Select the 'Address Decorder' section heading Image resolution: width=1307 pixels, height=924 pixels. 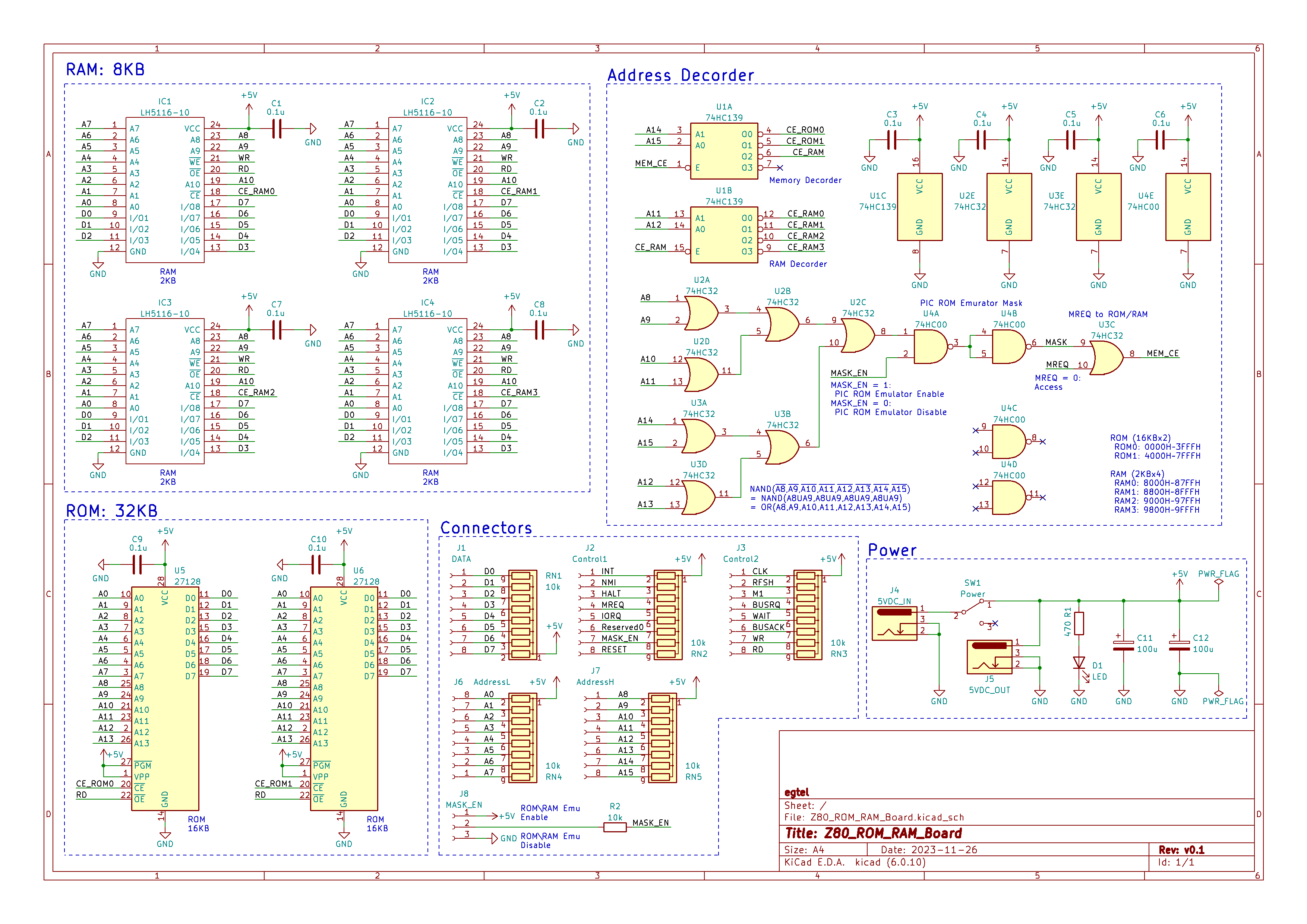tap(680, 75)
